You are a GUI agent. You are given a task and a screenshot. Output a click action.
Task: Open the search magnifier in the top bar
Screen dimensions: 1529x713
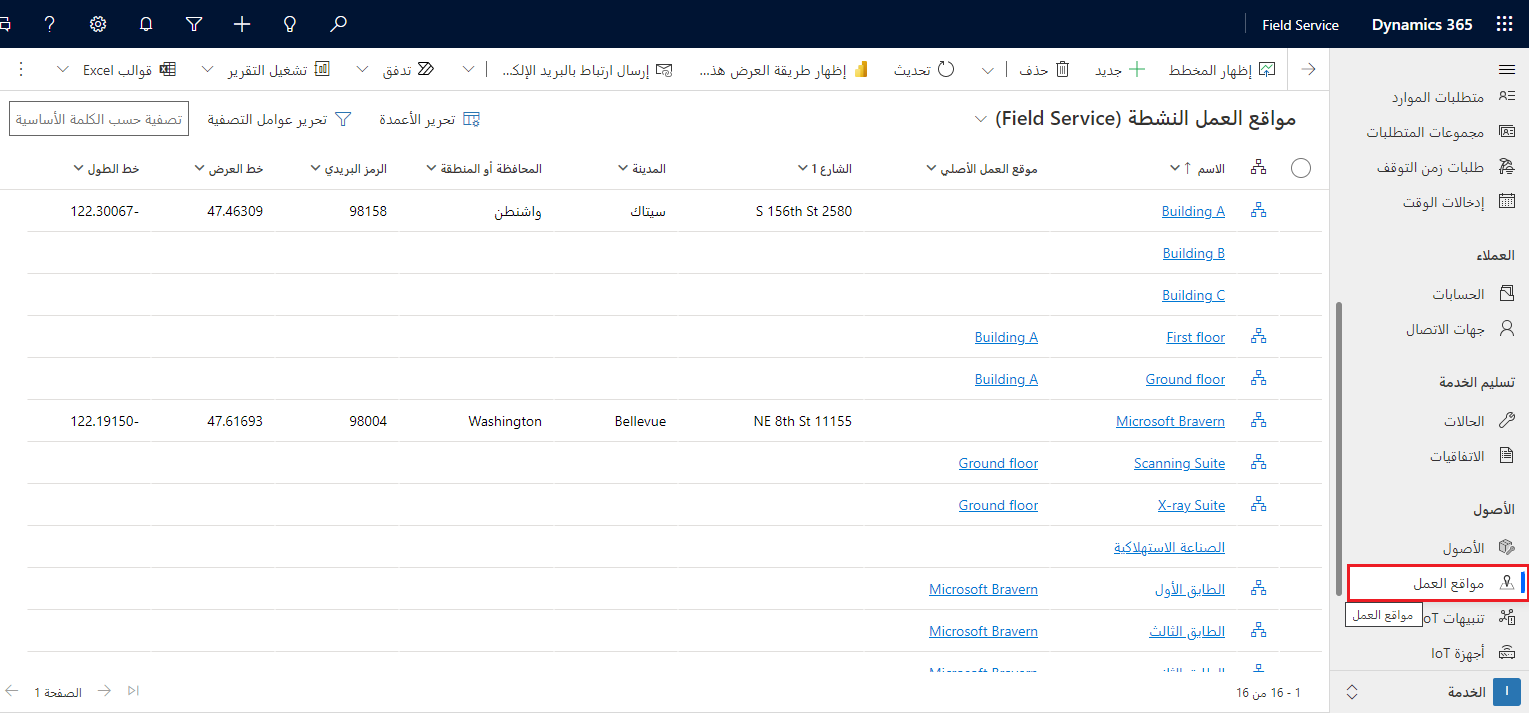339,24
